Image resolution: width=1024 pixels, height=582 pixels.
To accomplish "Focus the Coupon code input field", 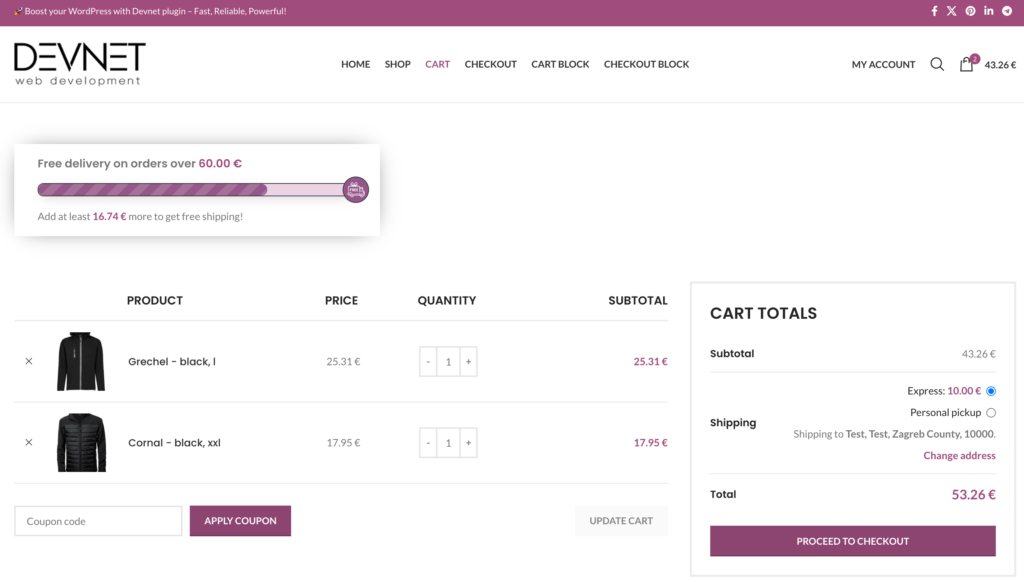I will click(x=98, y=521).
